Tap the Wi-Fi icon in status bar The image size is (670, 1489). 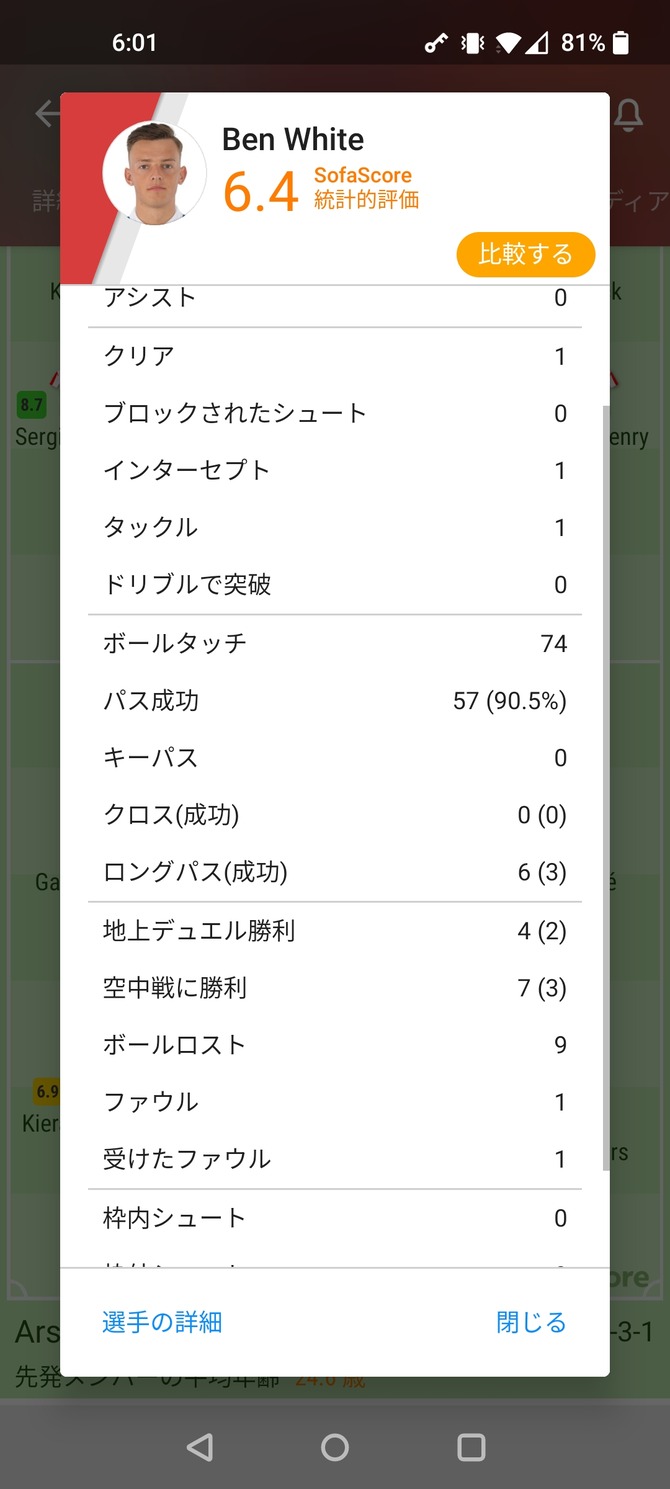click(x=508, y=43)
